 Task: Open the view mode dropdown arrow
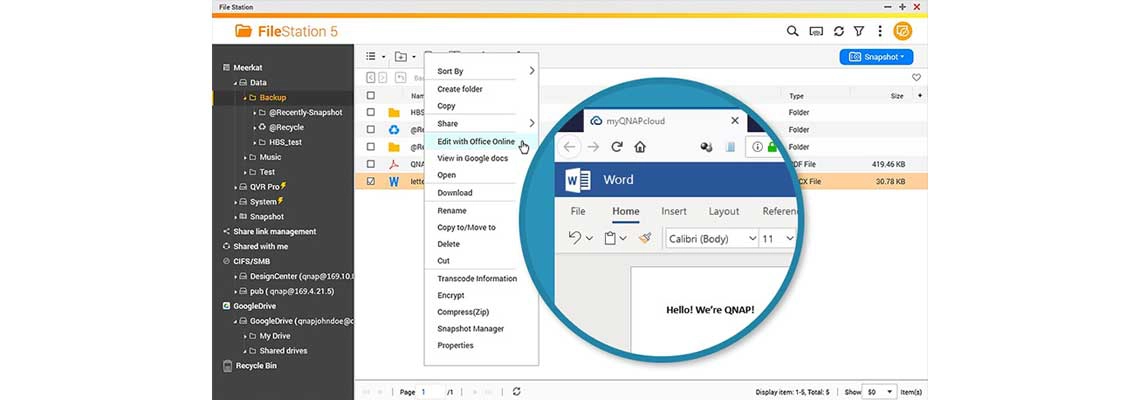(383, 57)
